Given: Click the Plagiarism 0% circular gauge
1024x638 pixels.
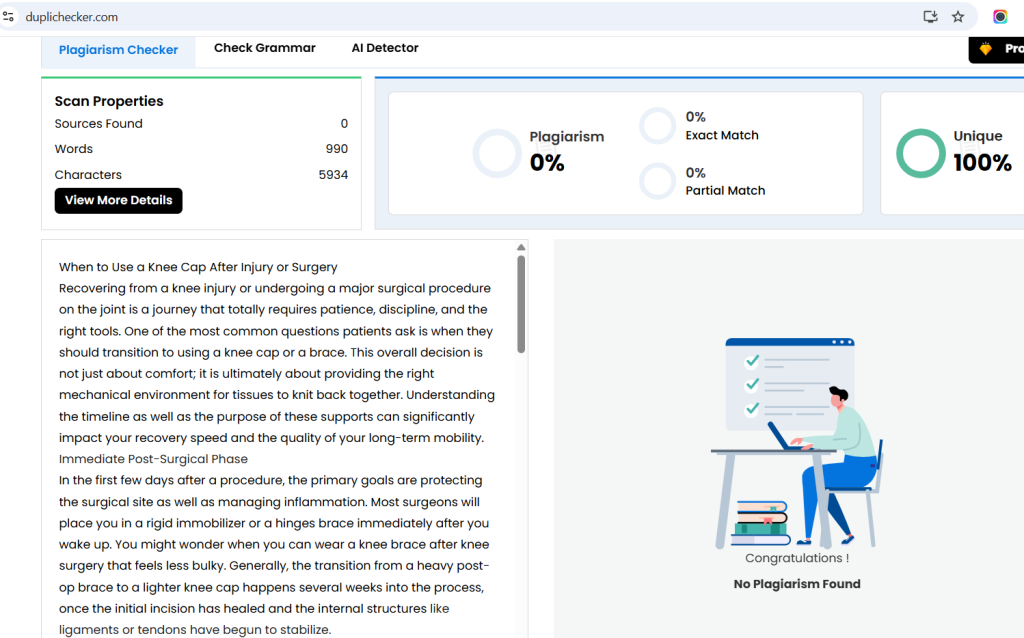Looking at the screenshot, I should coord(497,154).
